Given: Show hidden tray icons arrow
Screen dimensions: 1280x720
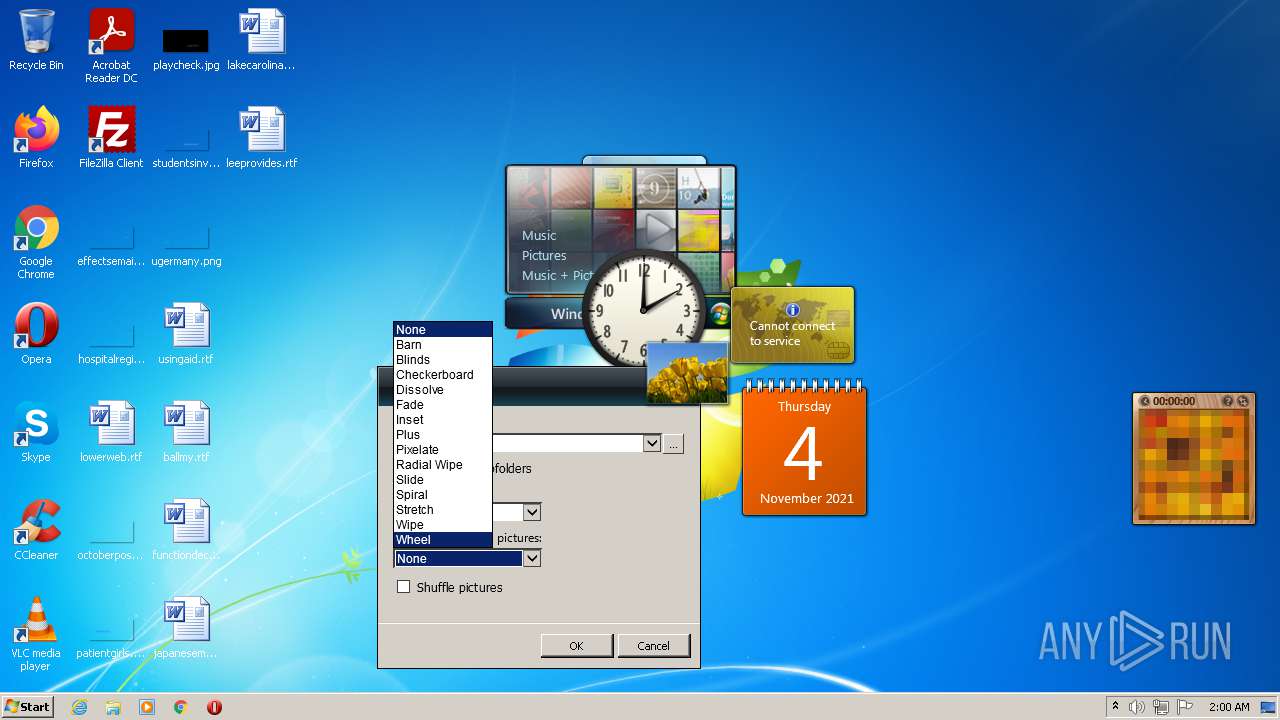Looking at the screenshot, I should (x=1115, y=707).
